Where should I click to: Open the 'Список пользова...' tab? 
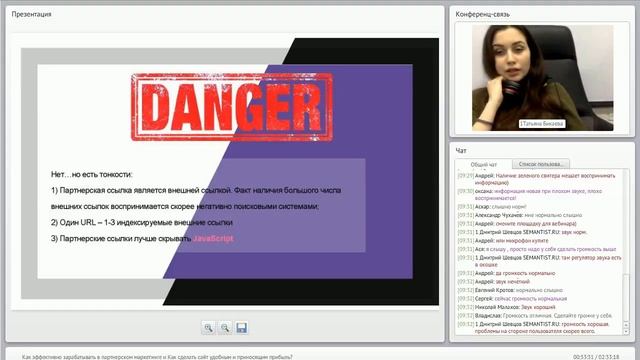tap(541, 164)
